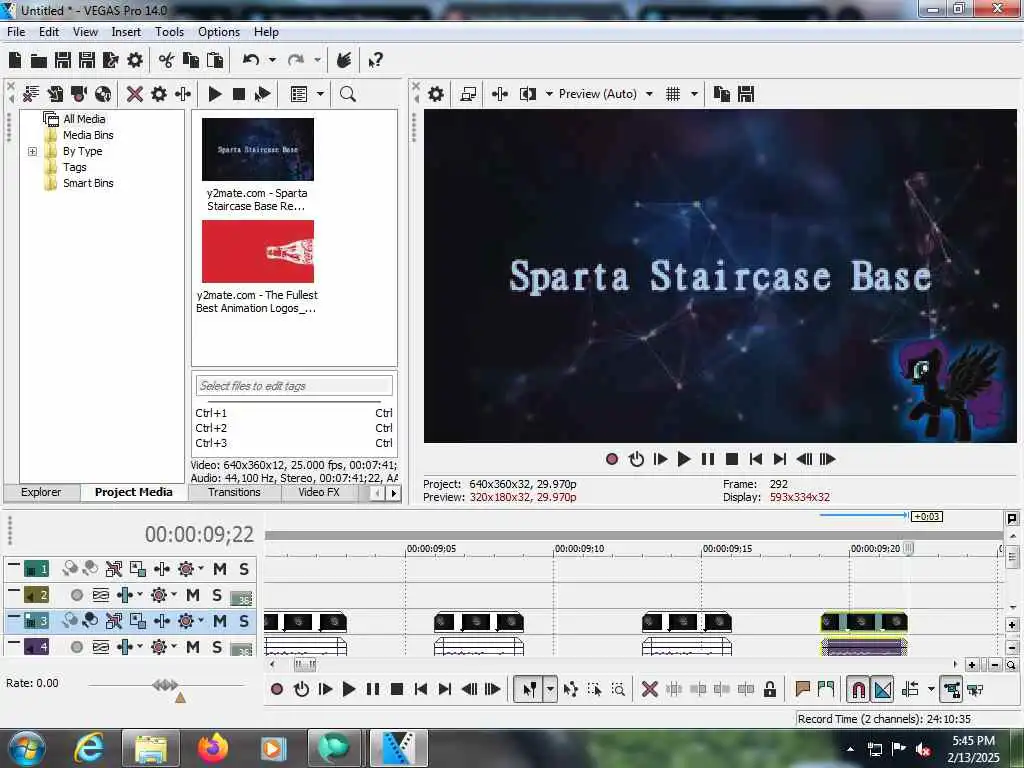
Task: Toggle Enable Snapping magnet button
Action: 859,689
